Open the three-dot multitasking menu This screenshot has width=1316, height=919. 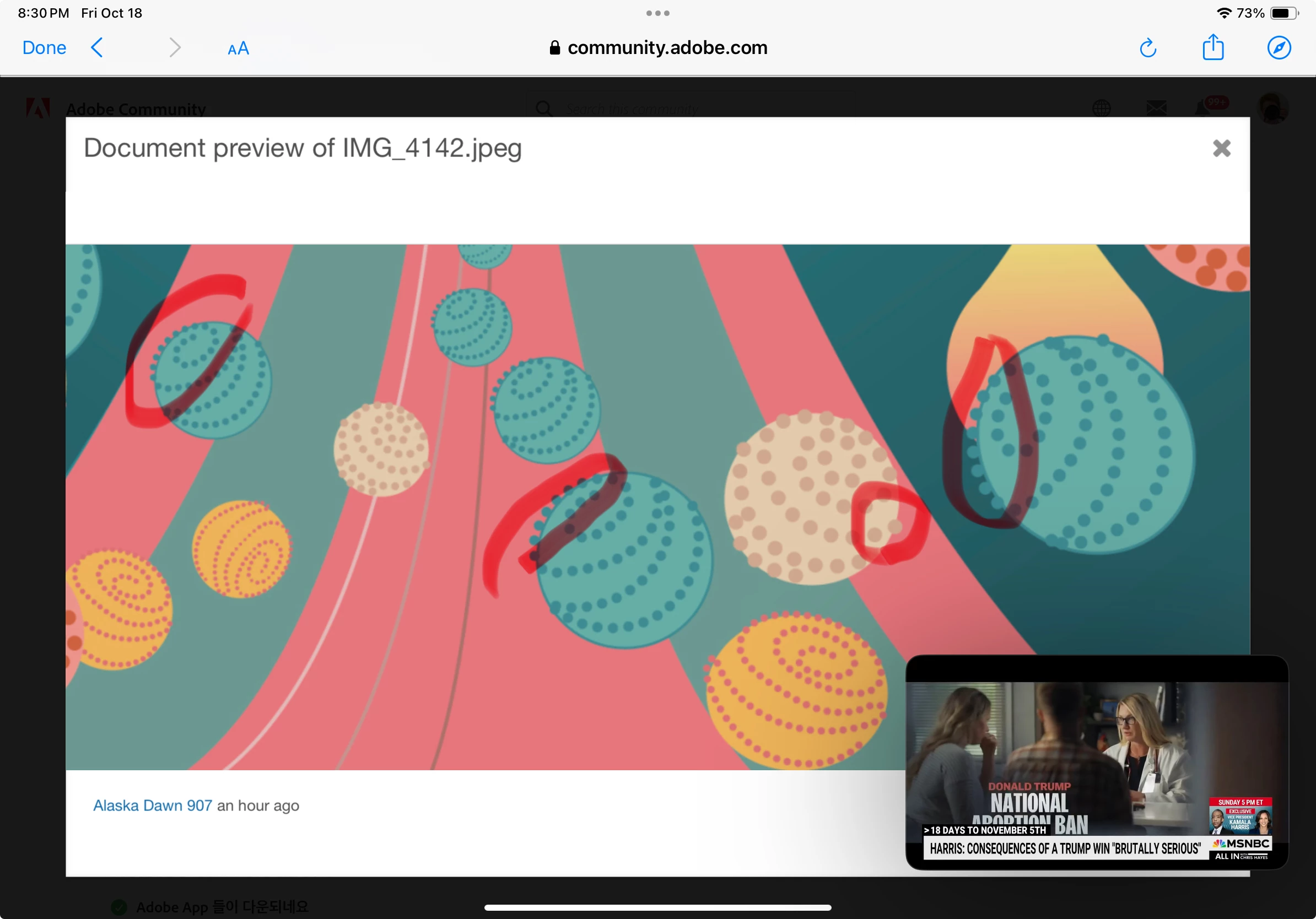click(657, 13)
